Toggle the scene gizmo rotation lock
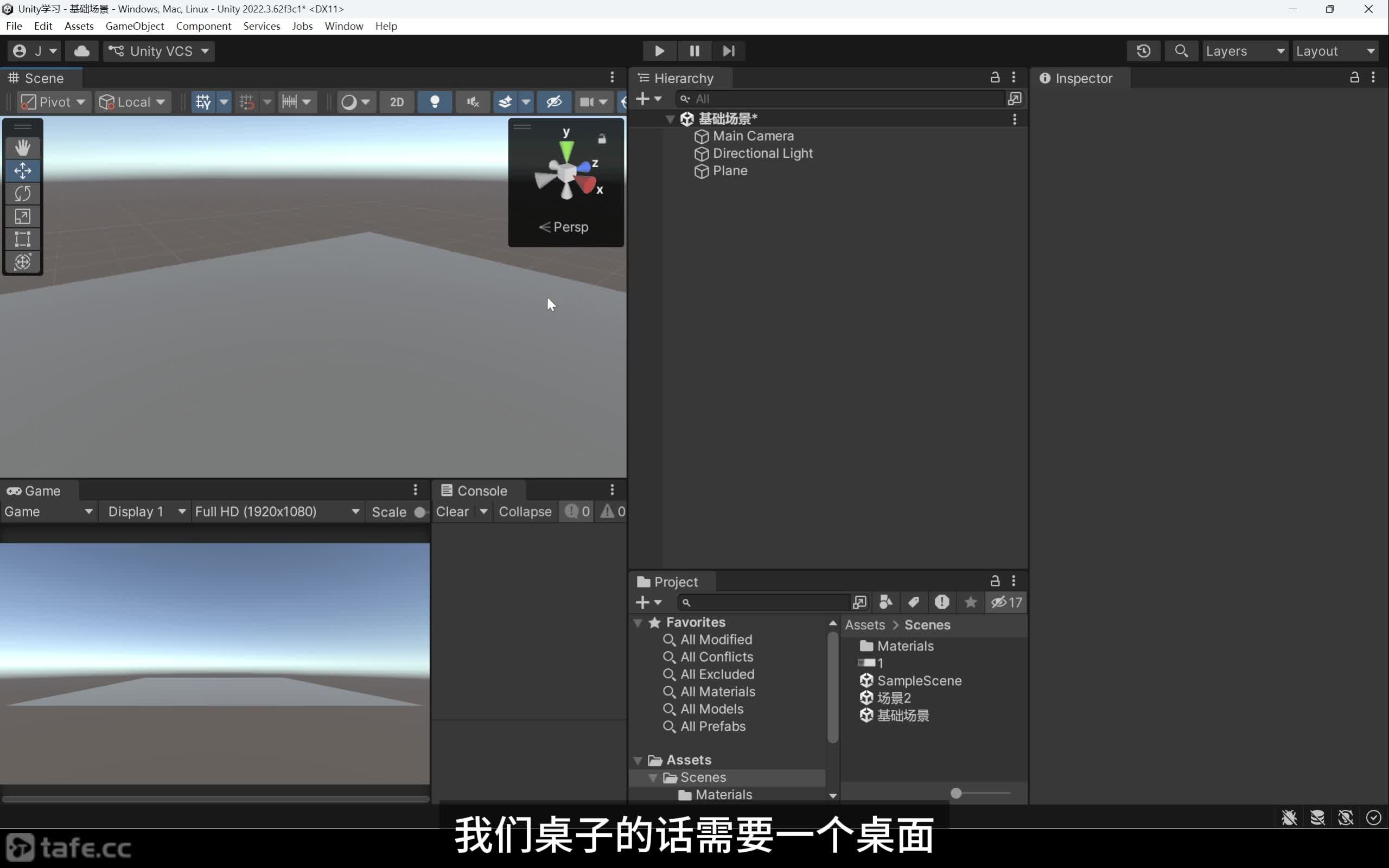This screenshot has height=868, width=1389. point(602,139)
